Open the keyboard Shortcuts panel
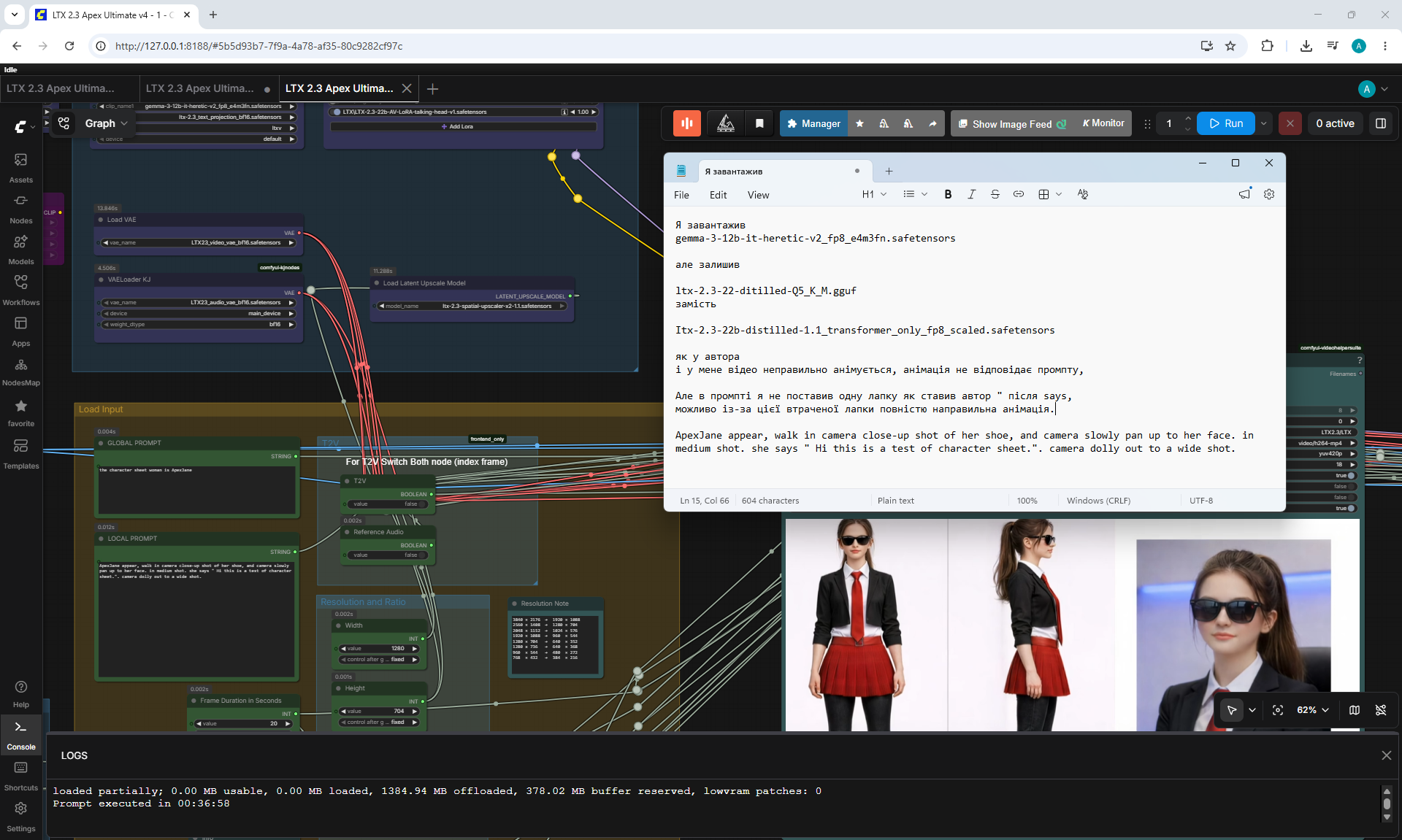The height and width of the screenshot is (840, 1402). click(x=21, y=775)
